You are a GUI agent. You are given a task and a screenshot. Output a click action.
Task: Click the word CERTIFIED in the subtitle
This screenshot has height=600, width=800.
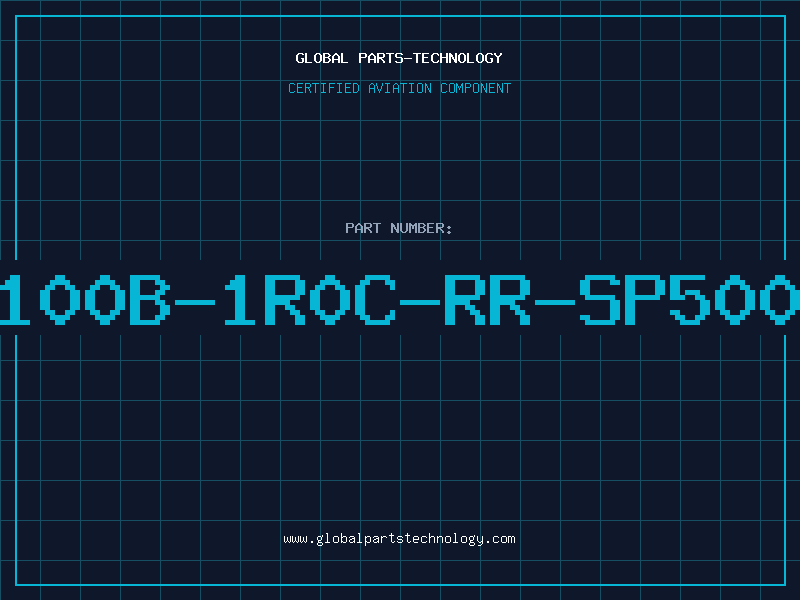324,88
